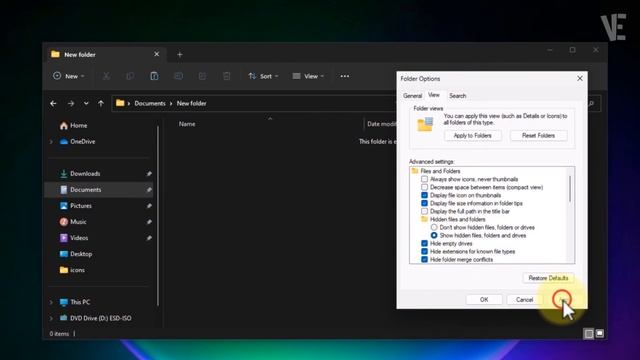
Task: Expand the DVD Drive (D:) node
Action: coord(51,318)
